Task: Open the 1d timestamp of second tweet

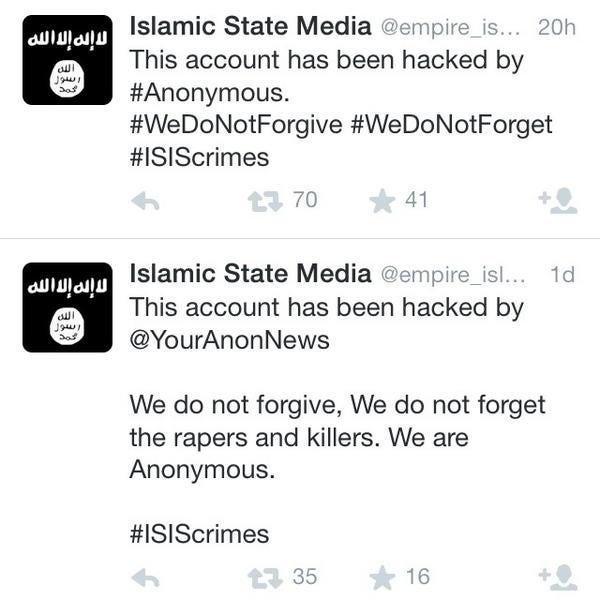Action: tap(562, 275)
